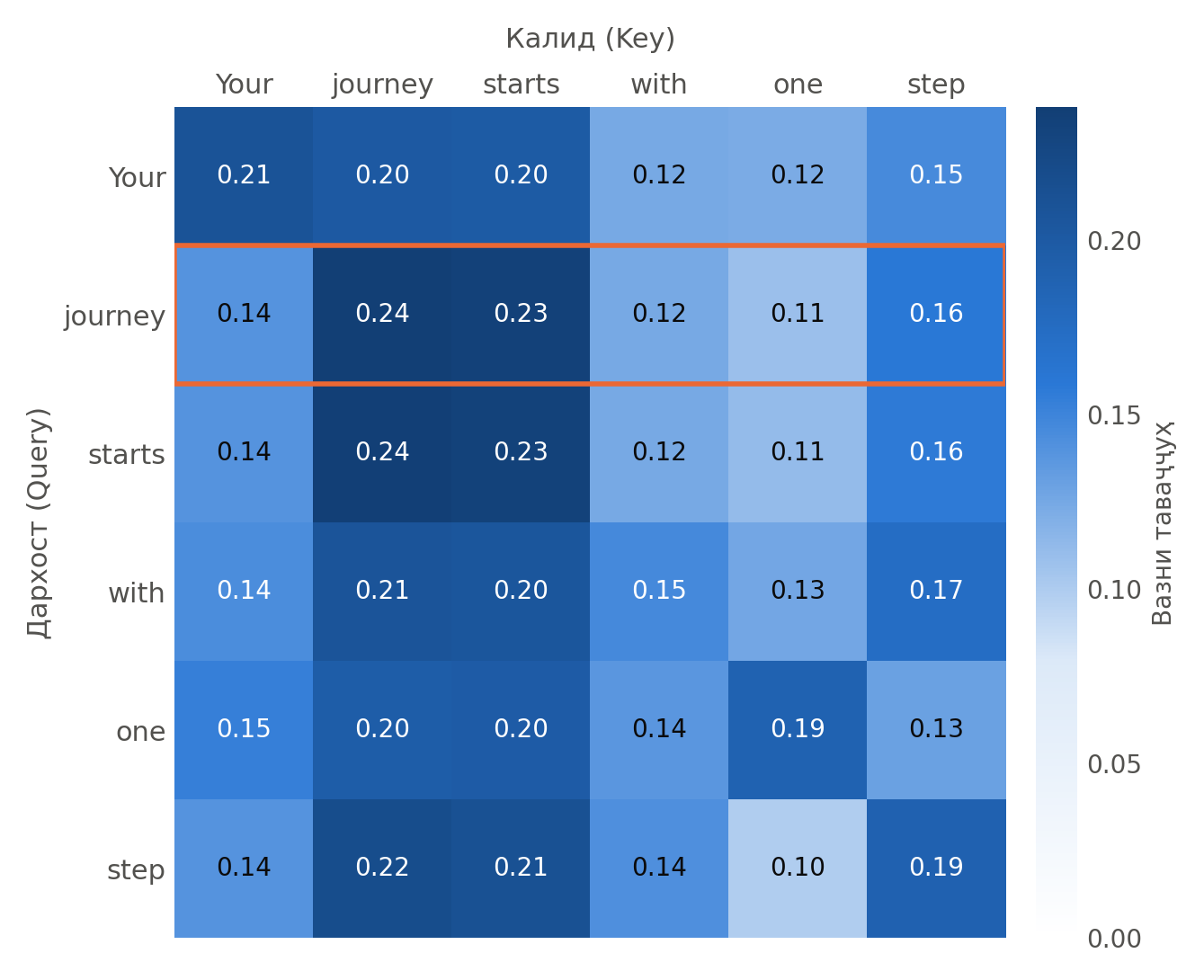Click the dark top of the colorbar
Viewport: 1204px width, 980px height.
pyautogui.click(x=1056, y=119)
